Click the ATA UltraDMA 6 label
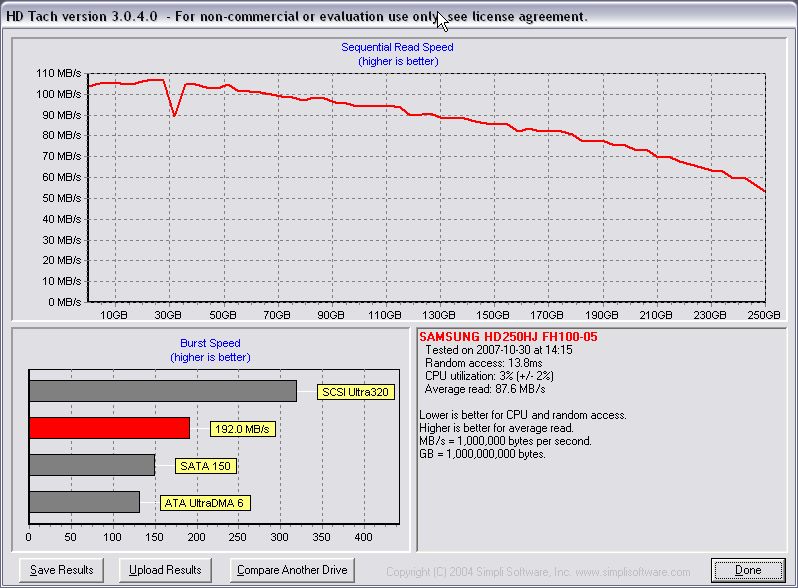This screenshot has height=588, width=798. click(x=206, y=503)
